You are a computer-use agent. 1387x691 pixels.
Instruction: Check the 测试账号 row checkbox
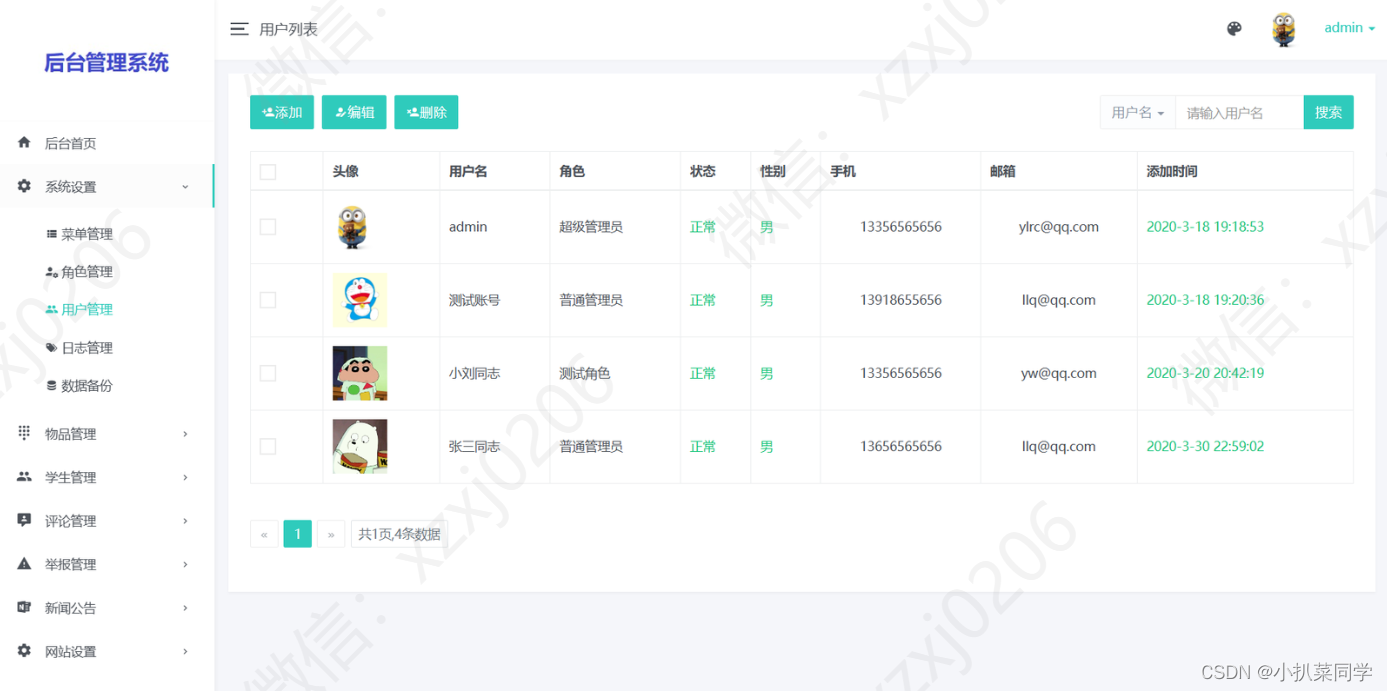tap(268, 300)
